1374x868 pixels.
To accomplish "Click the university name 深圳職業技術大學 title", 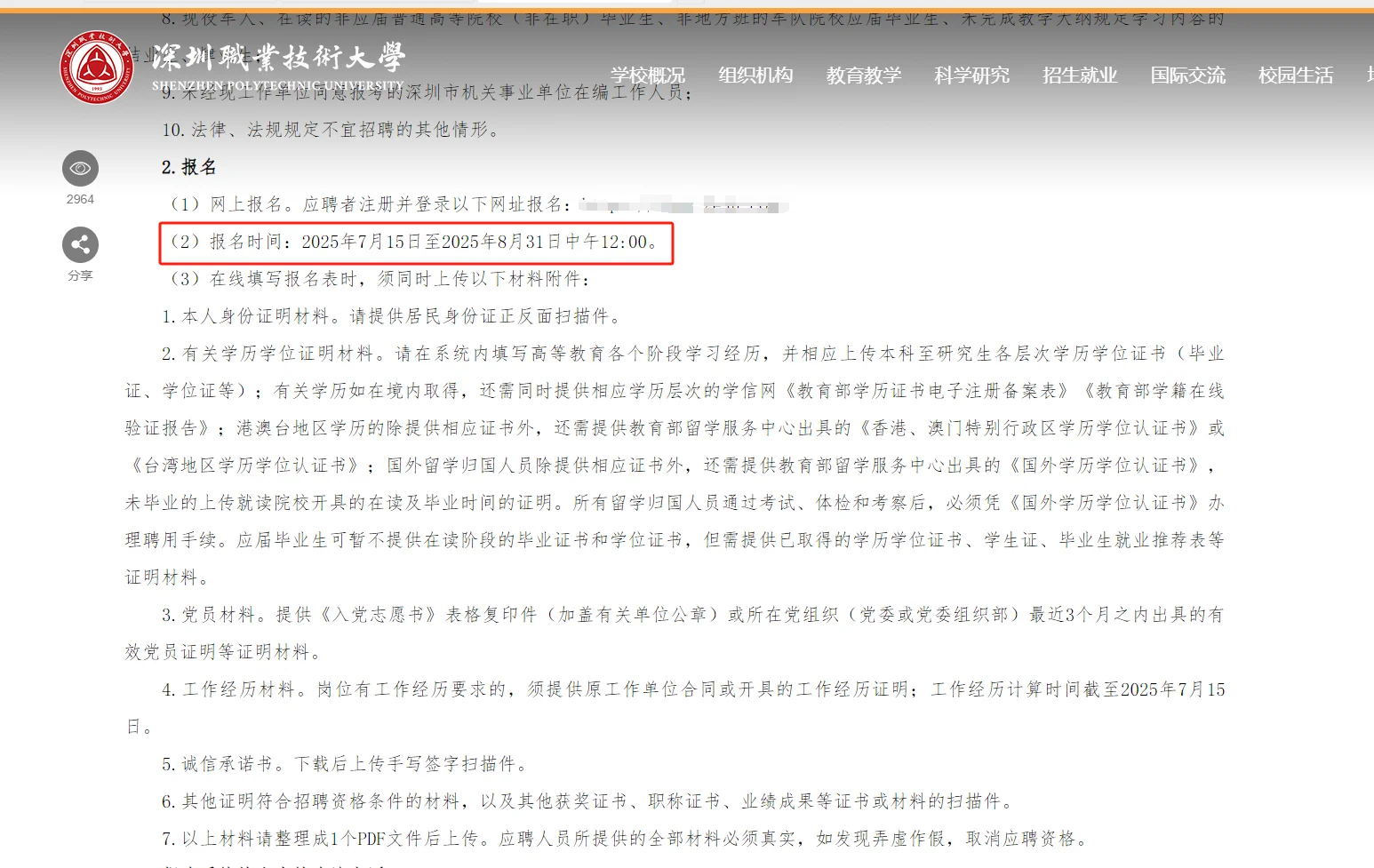I will [278, 58].
